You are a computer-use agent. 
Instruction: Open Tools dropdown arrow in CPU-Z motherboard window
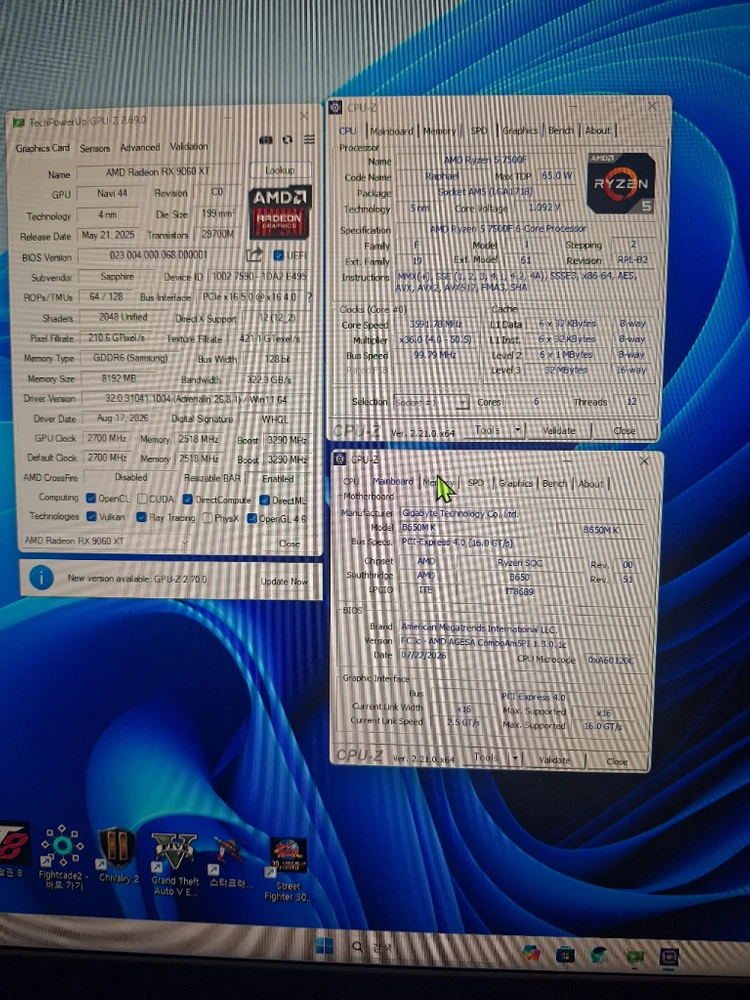515,758
